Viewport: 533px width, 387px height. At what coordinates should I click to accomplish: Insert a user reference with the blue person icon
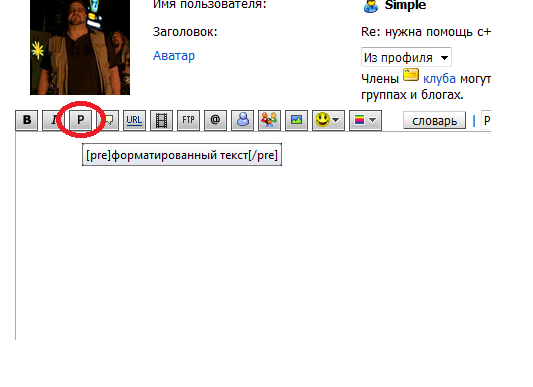(x=242, y=120)
